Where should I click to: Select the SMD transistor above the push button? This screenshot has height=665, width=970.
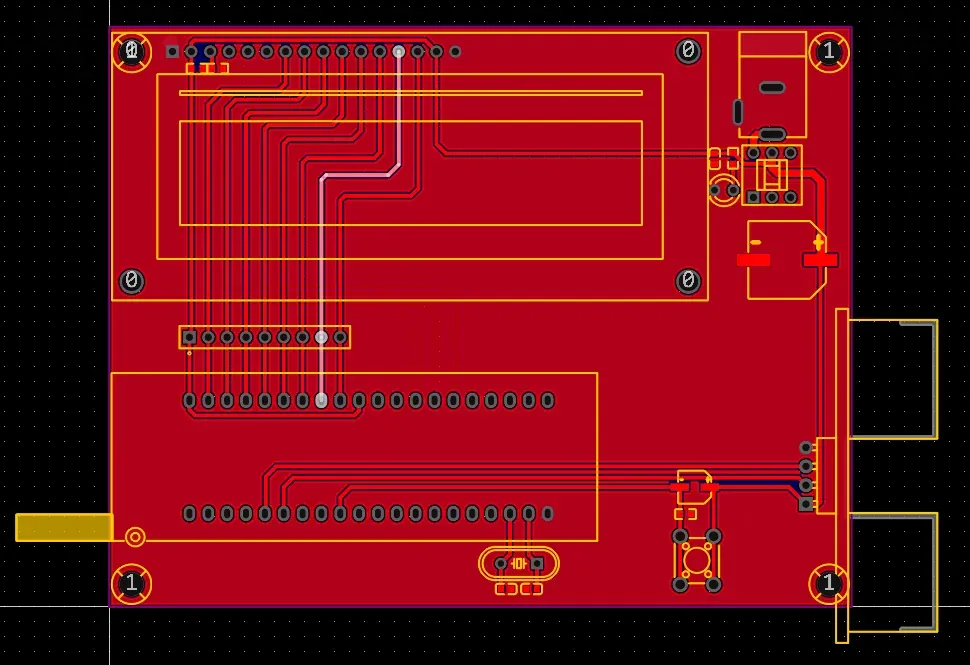click(693, 486)
